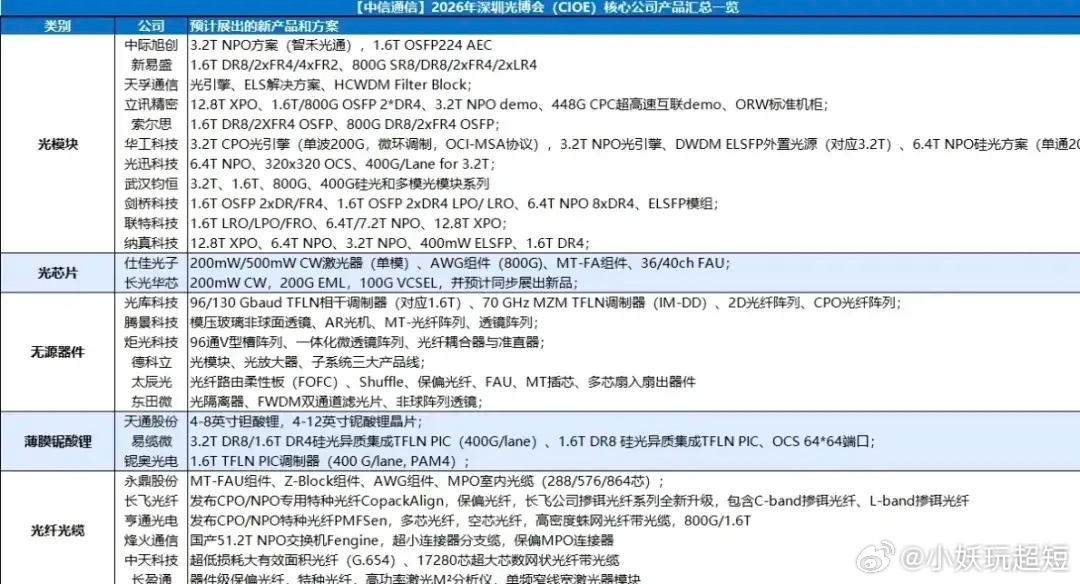Image resolution: width=1080 pixels, height=584 pixels.
Task: Click company cell '铌奥光电'
Action: (x=151, y=461)
